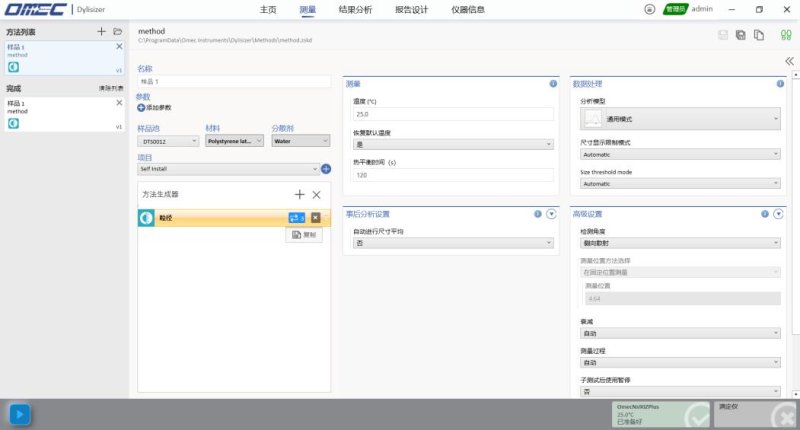Click the blue start measurement play button

pyautogui.click(x=18, y=413)
